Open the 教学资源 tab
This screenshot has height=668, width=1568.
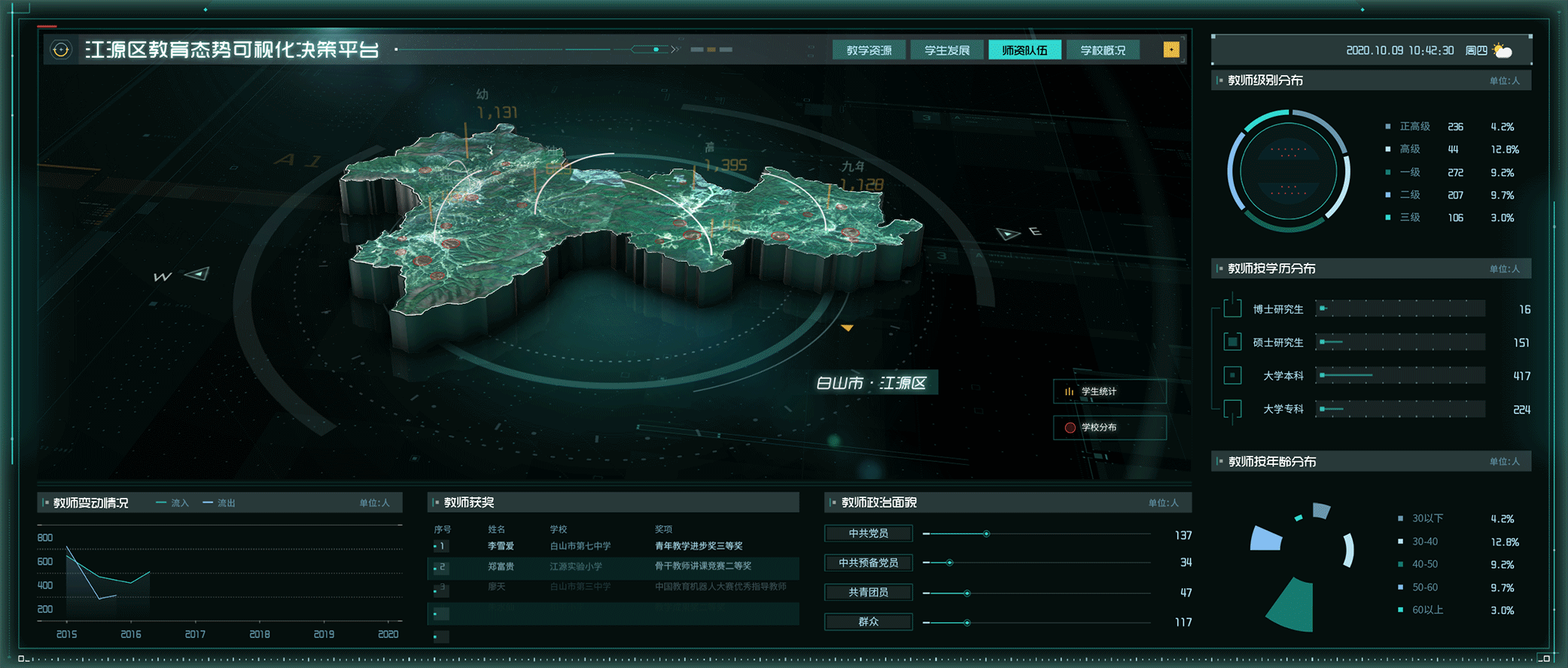point(869,50)
